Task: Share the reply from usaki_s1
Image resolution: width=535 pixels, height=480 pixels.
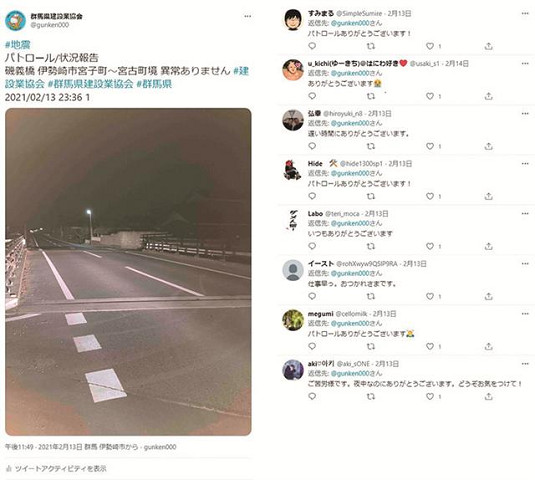Action: point(489,96)
